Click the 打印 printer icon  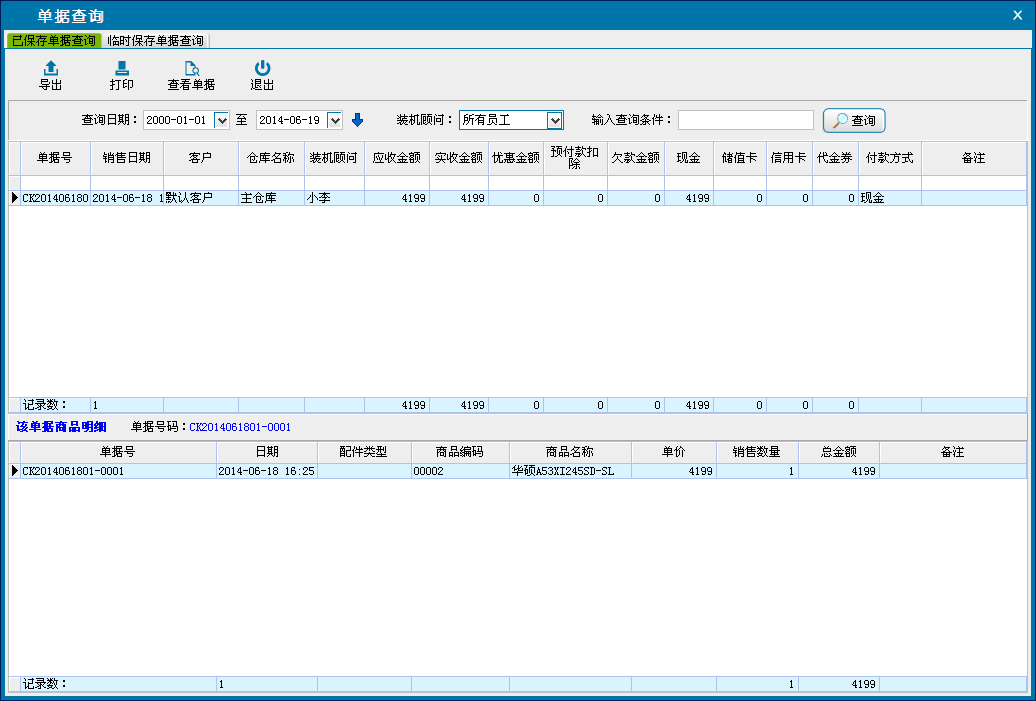pos(121,69)
